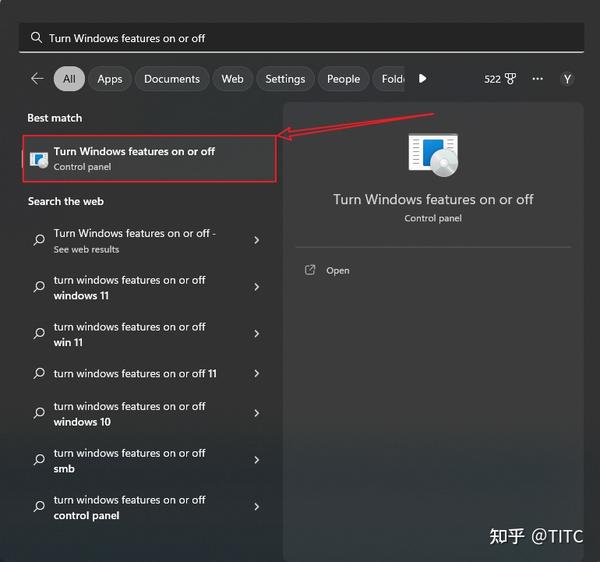Expand the 'control panel' suggestion chevron
The image size is (600, 562).
(257, 507)
